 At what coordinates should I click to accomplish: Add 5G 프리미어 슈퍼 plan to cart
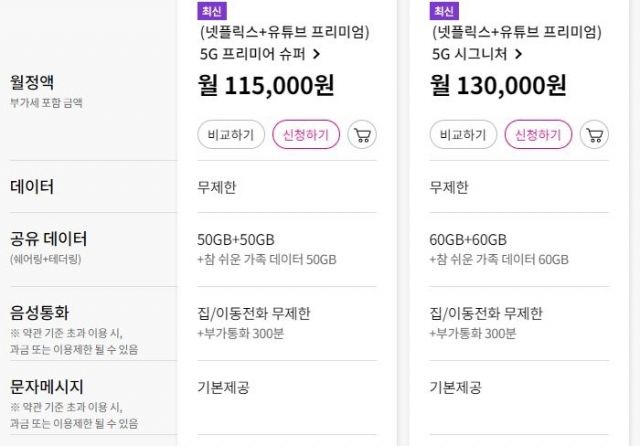pyautogui.click(x=362, y=135)
